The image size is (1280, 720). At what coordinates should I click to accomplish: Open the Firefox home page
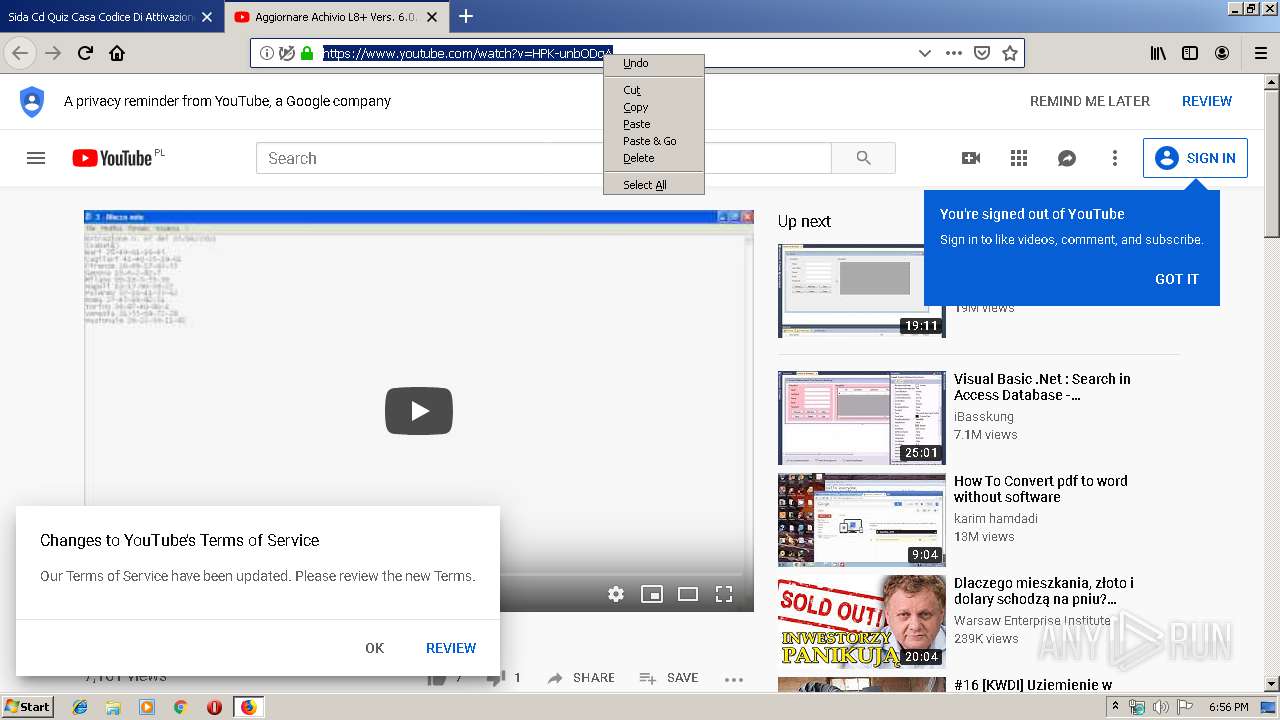pos(117,53)
